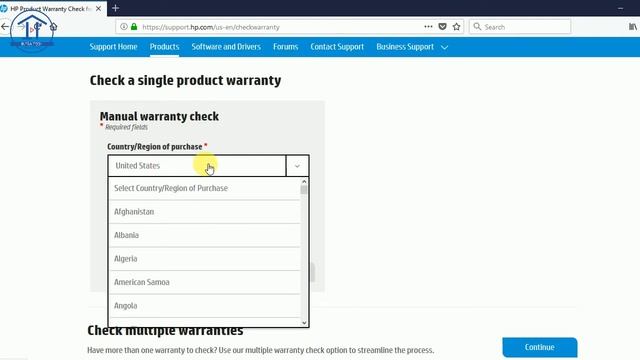Click the browser home icon
Screen dimensions: 640x360
coord(53,27)
